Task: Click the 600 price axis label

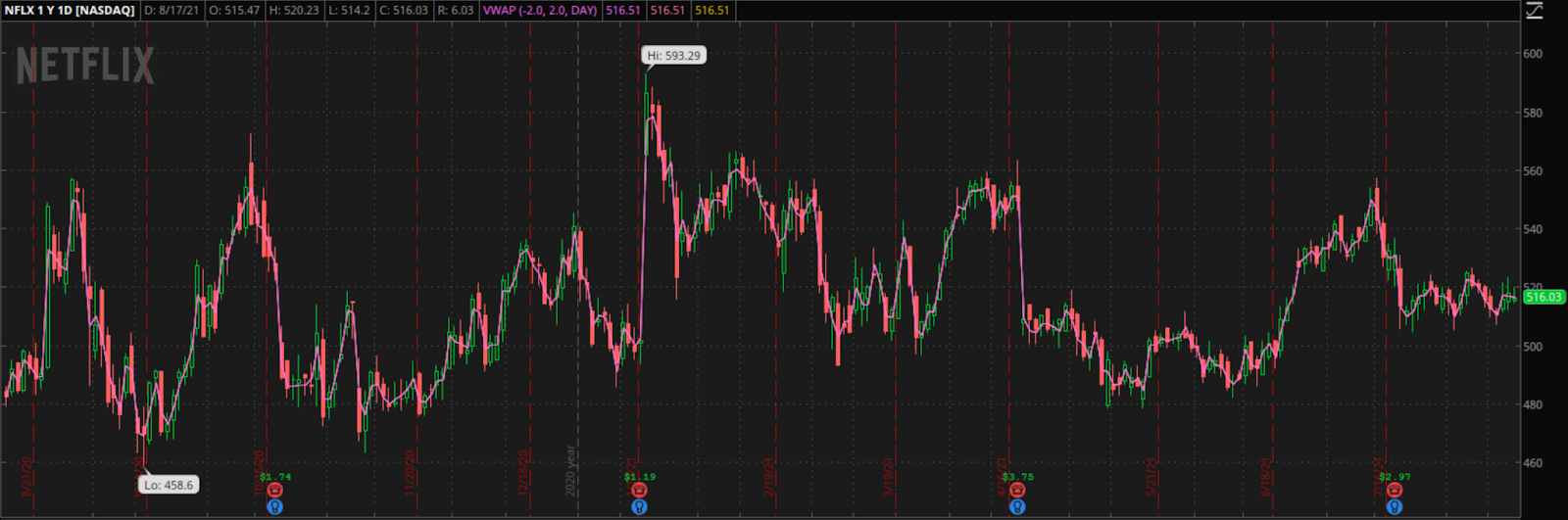Action: click(1533, 54)
